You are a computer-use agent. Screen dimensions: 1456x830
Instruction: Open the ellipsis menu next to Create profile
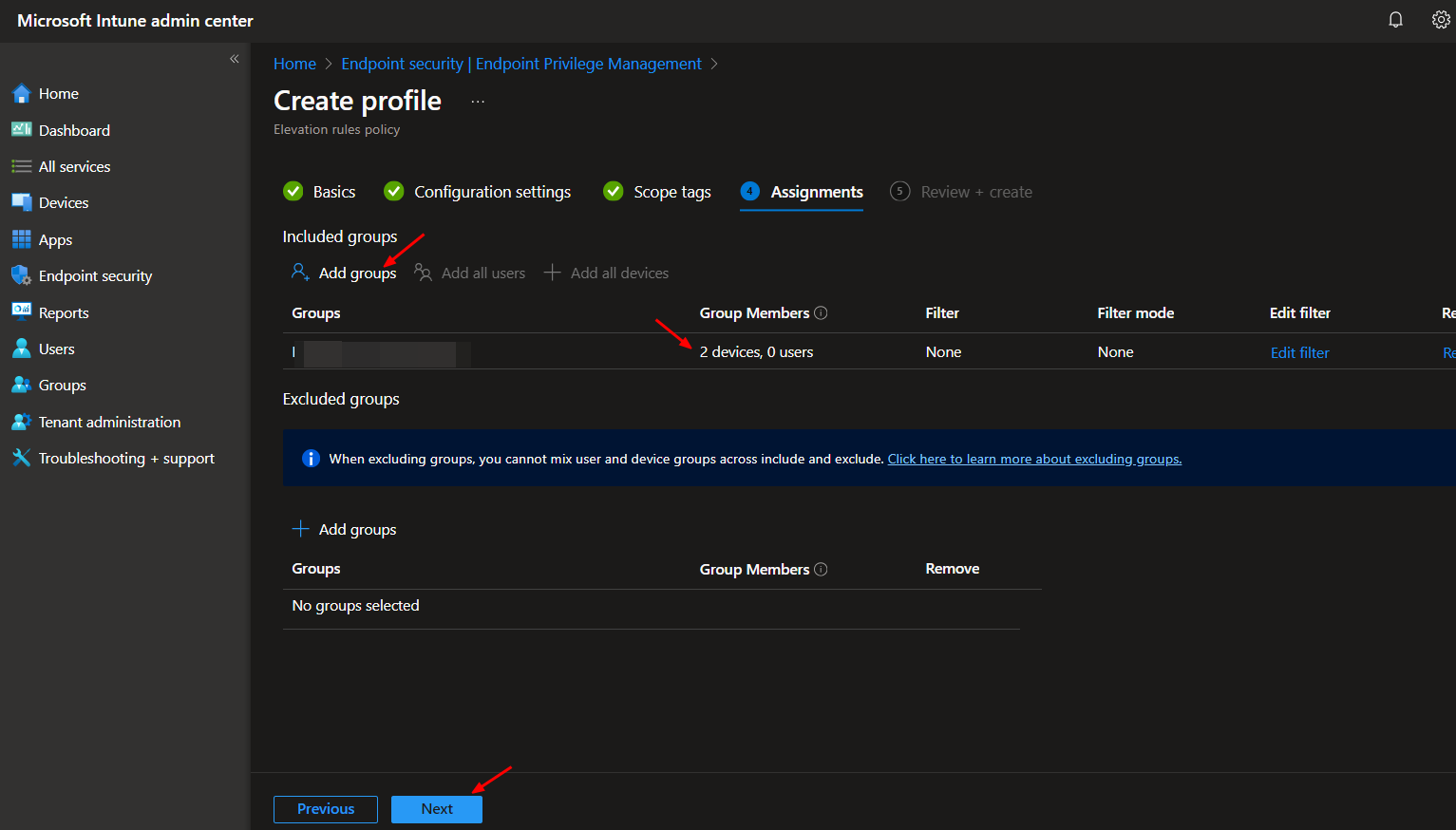(x=478, y=101)
